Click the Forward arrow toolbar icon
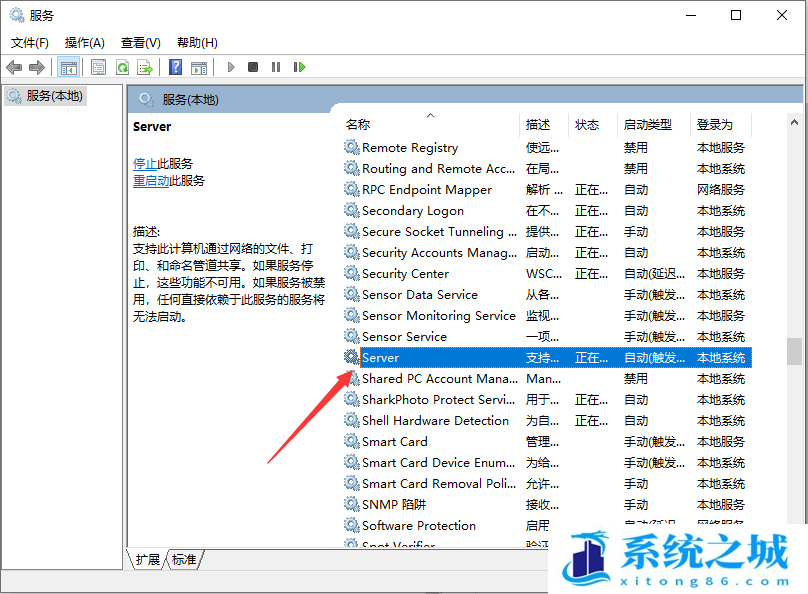This screenshot has width=808, height=594. point(37,67)
